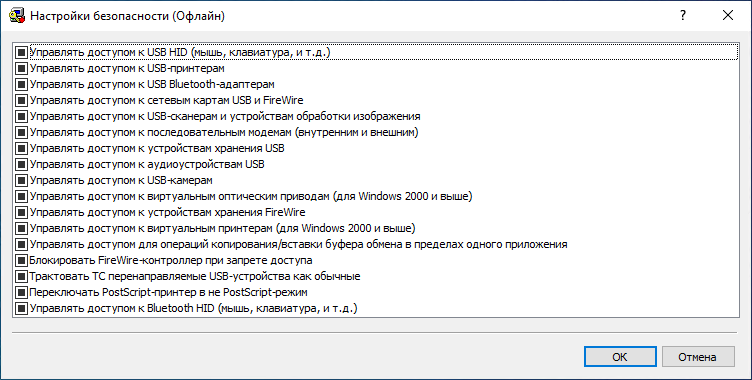The width and height of the screenshot is (752, 380).
Task: Toggle checkbox Блокировать FireWire-контроллер при запрете доступа
Action: pos(22,261)
